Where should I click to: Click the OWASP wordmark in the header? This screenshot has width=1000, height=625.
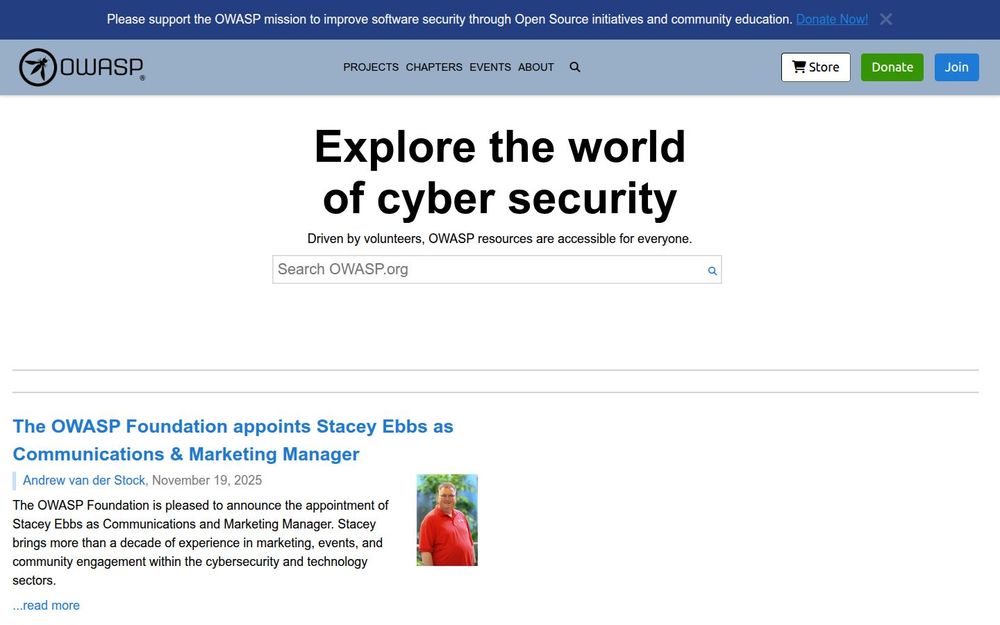coord(98,65)
